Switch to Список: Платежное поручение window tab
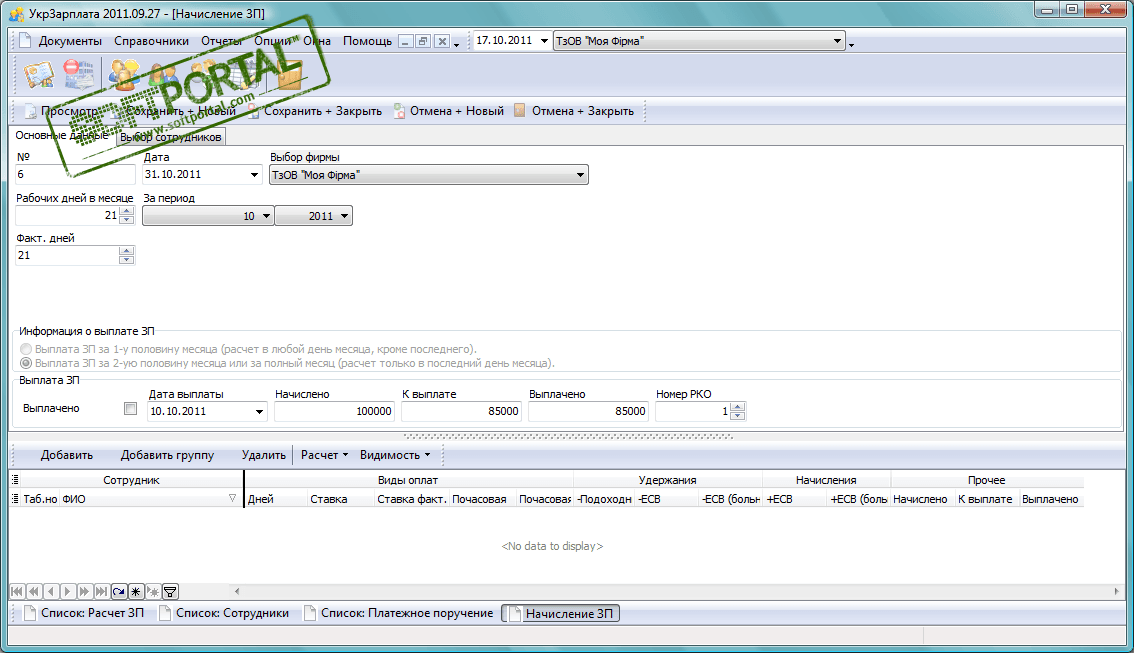The image size is (1134, 653). click(x=398, y=613)
